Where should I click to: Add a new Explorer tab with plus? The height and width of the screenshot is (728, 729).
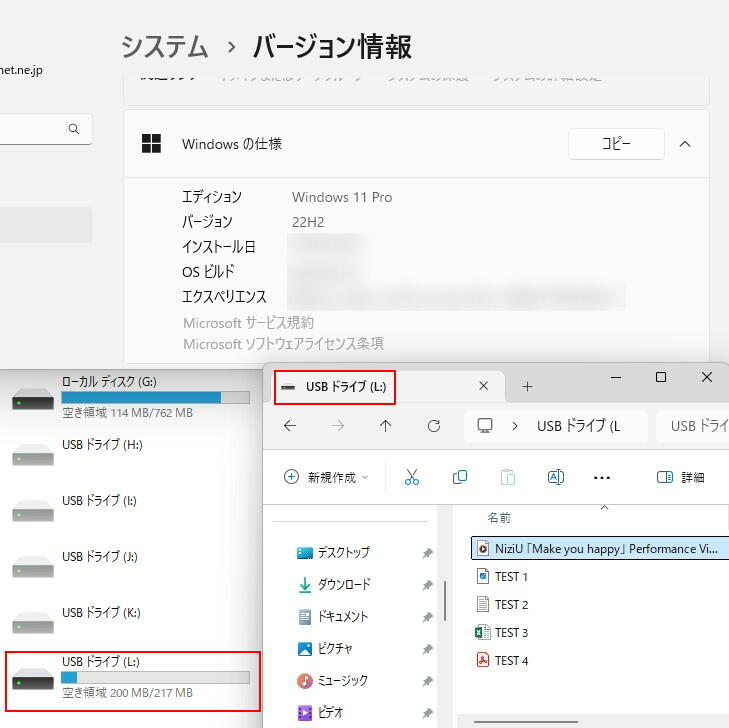coord(528,387)
